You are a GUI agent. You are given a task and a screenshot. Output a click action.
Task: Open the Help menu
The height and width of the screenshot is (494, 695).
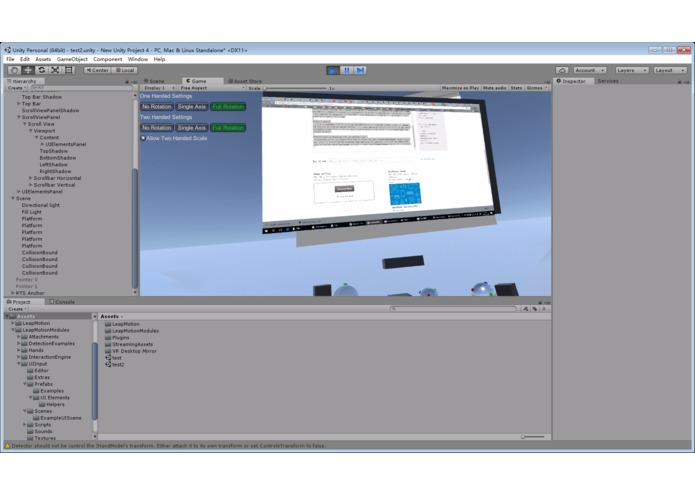(x=159, y=59)
